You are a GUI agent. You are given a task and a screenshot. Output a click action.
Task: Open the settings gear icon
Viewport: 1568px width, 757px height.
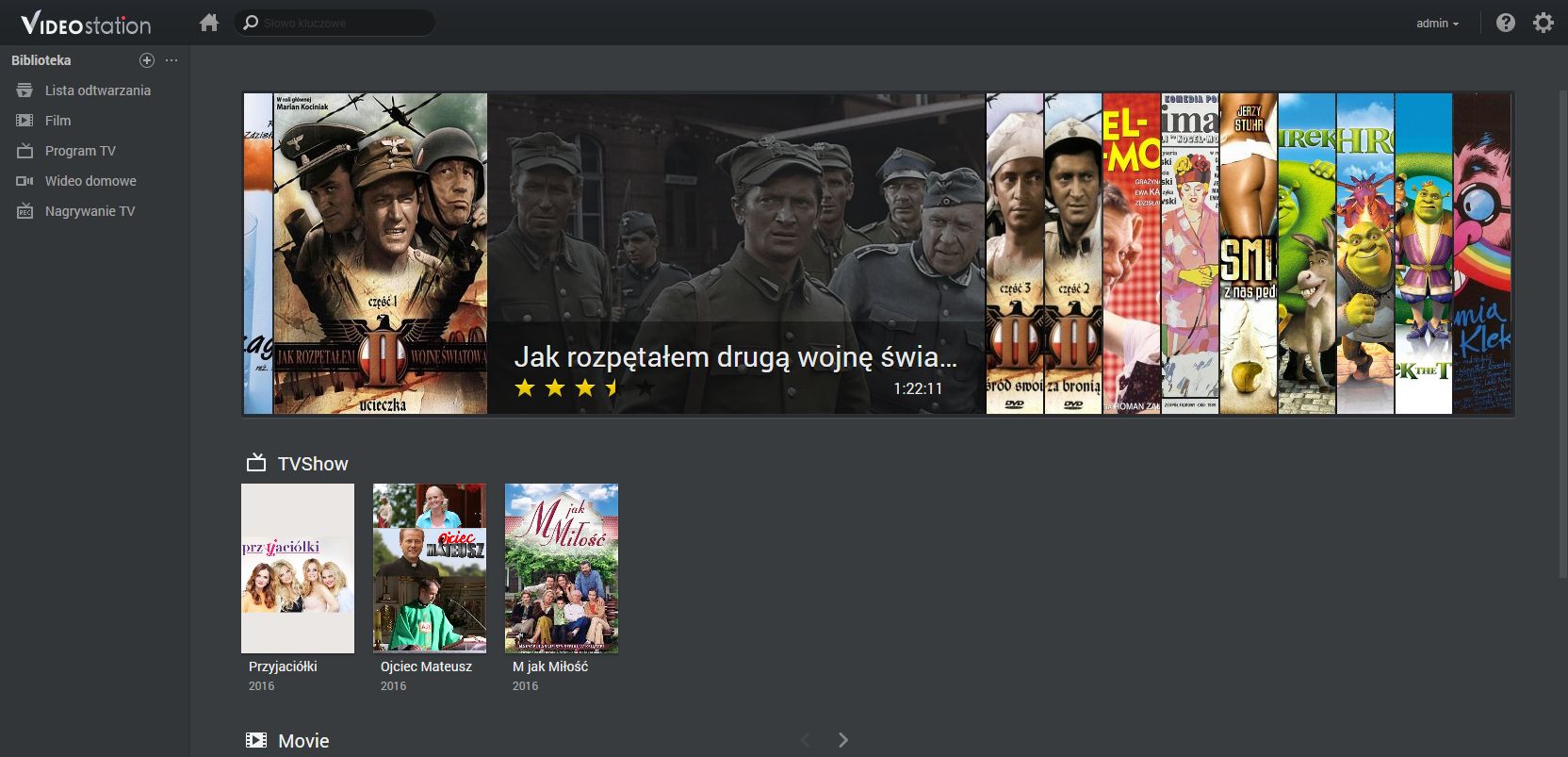pyautogui.click(x=1543, y=23)
